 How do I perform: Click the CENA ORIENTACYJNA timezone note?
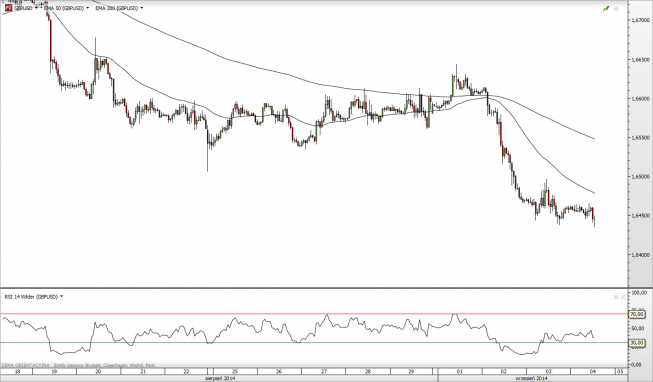pos(78,365)
